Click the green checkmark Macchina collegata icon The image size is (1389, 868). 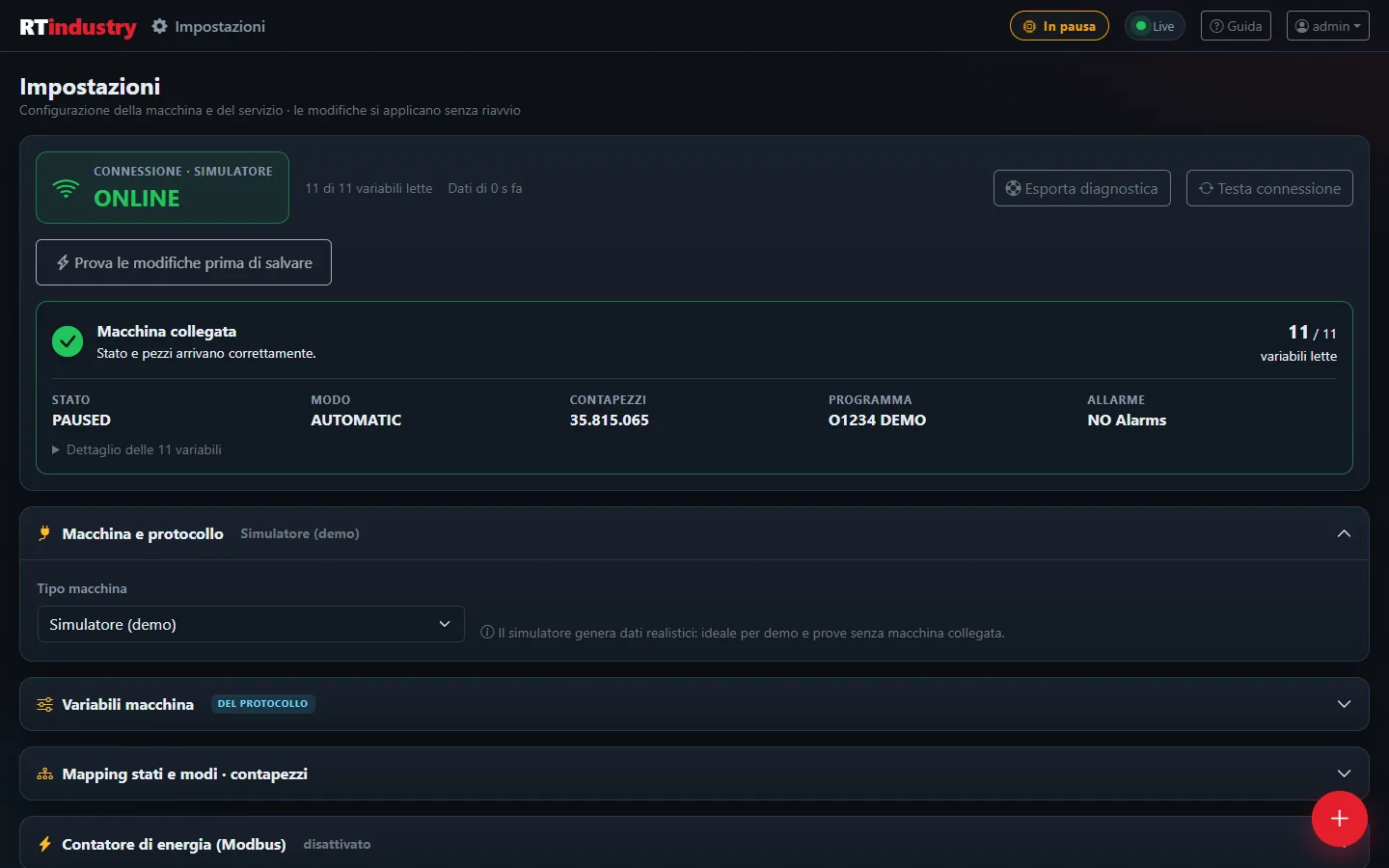coord(68,341)
